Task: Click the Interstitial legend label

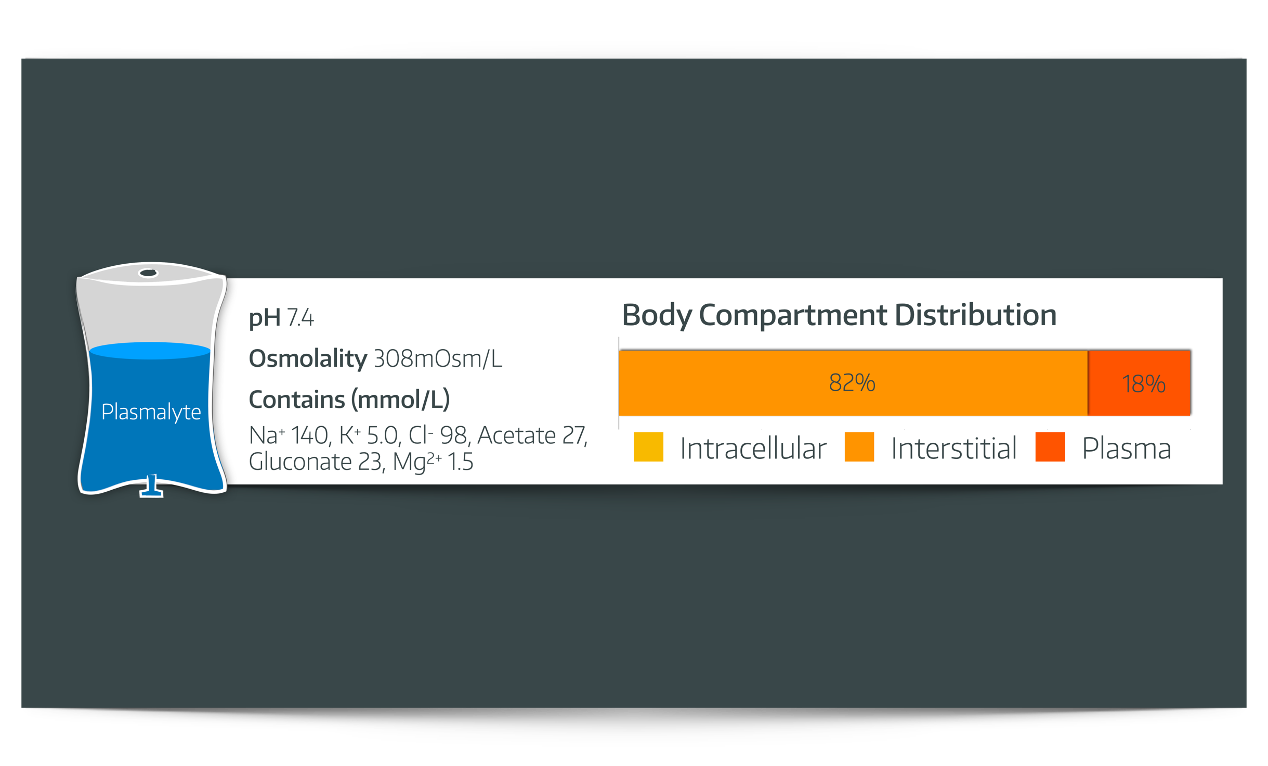Action: click(953, 448)
